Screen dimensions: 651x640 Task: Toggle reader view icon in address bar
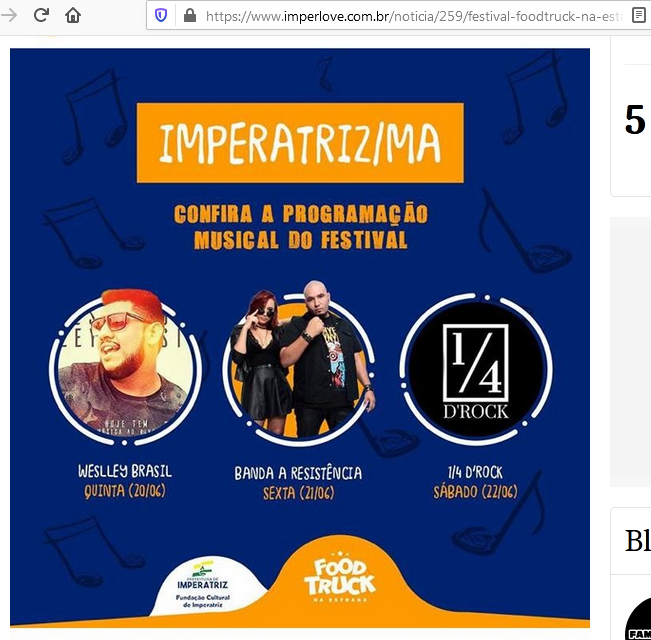(x=639, y=15)
